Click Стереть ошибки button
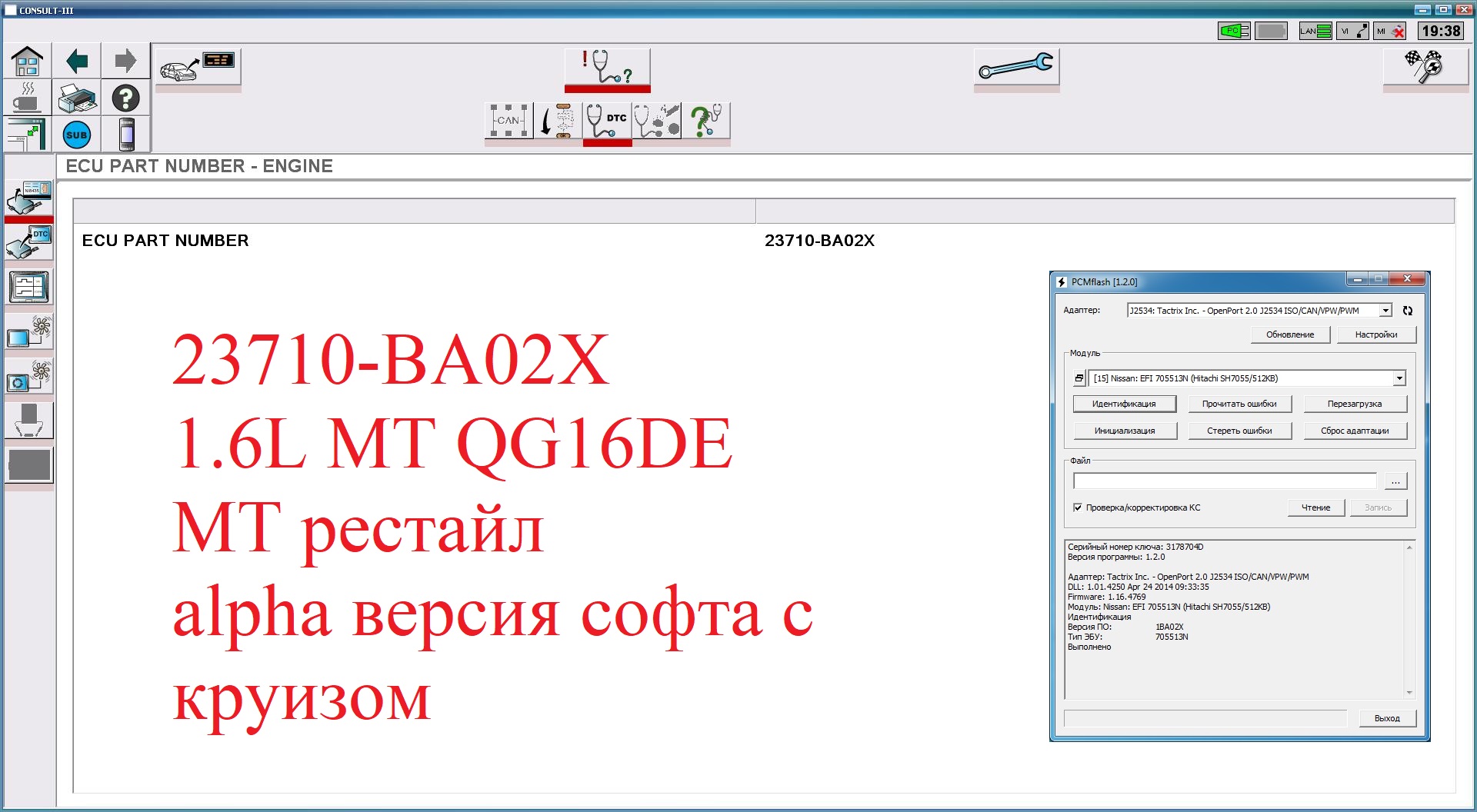This screenshot has width=1477, height=812. click(x=1239, y=431)
